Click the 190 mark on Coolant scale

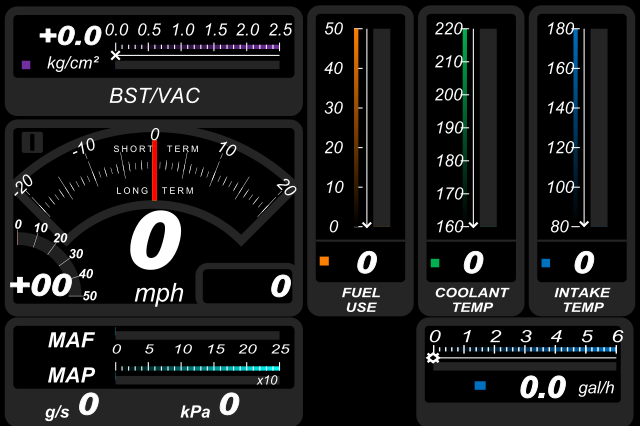point(450,128)
